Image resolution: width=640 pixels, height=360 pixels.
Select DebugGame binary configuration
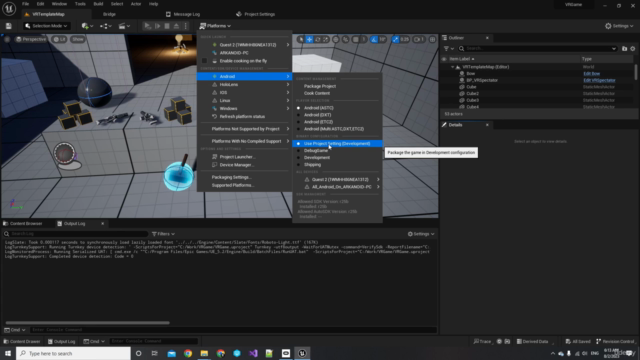(x=316, y=151)
